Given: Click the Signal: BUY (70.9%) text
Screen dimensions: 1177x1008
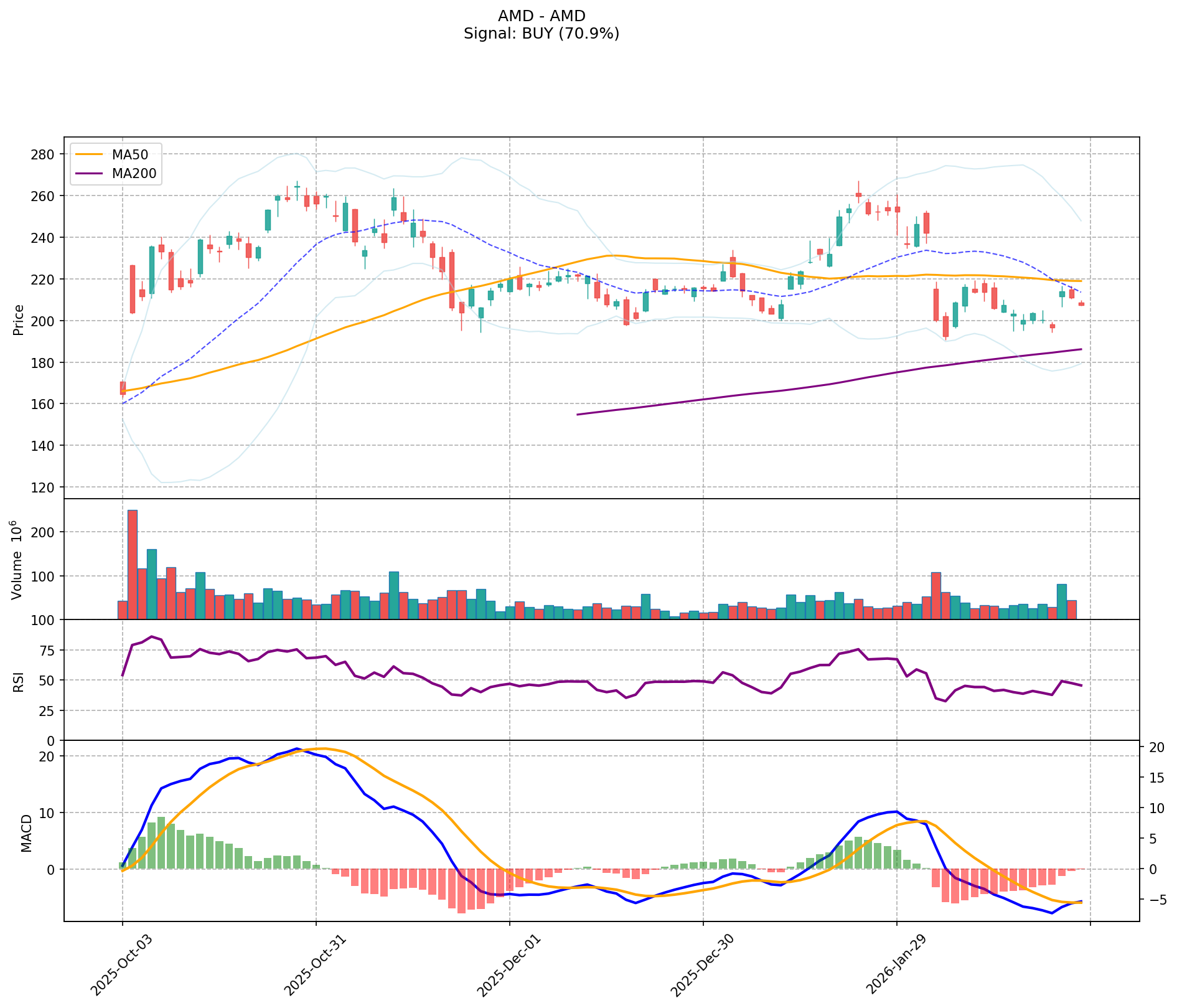Looking at the screenshot, I should 541,34.
